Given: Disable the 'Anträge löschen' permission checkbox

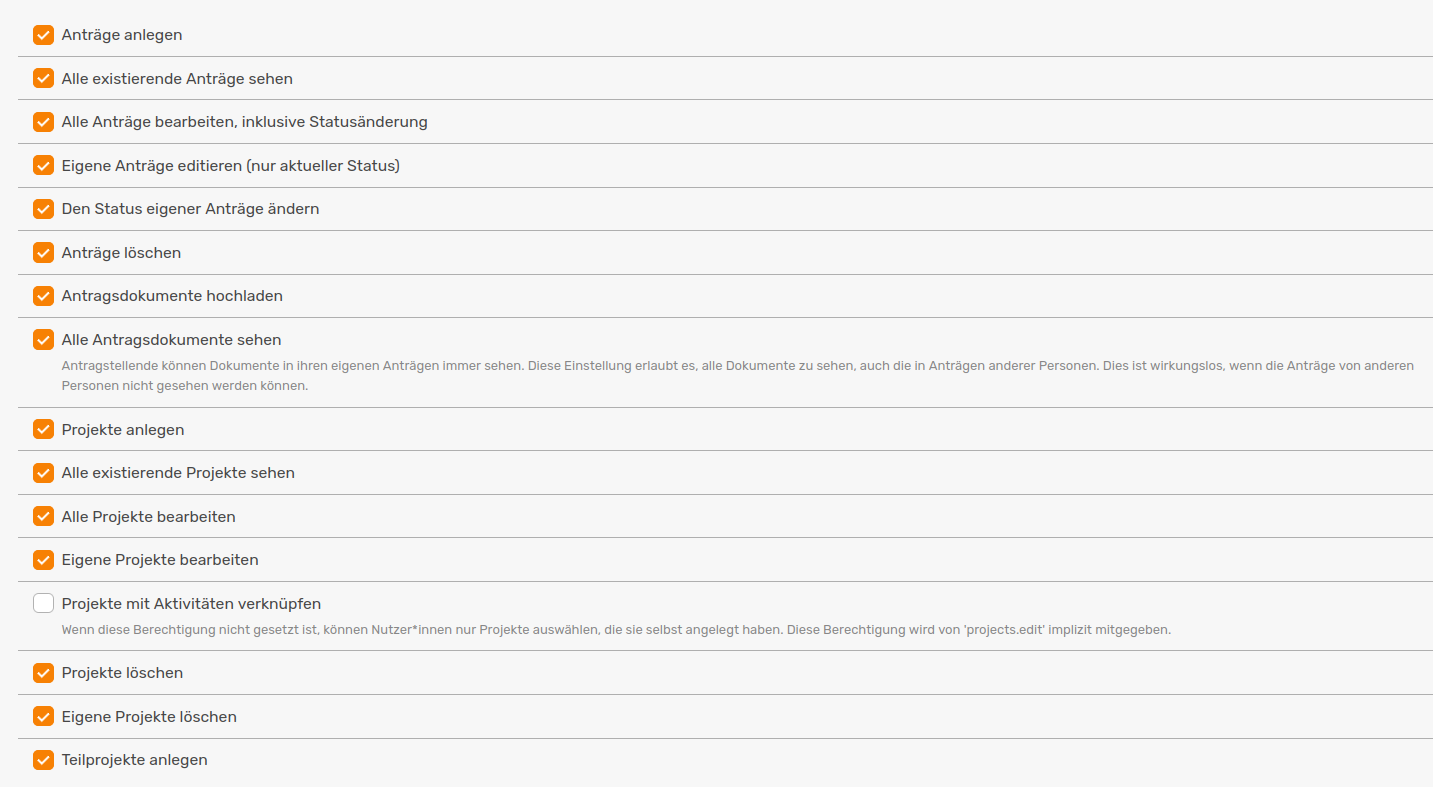Looking at the screenshot, I should click(x=43, y=253).
